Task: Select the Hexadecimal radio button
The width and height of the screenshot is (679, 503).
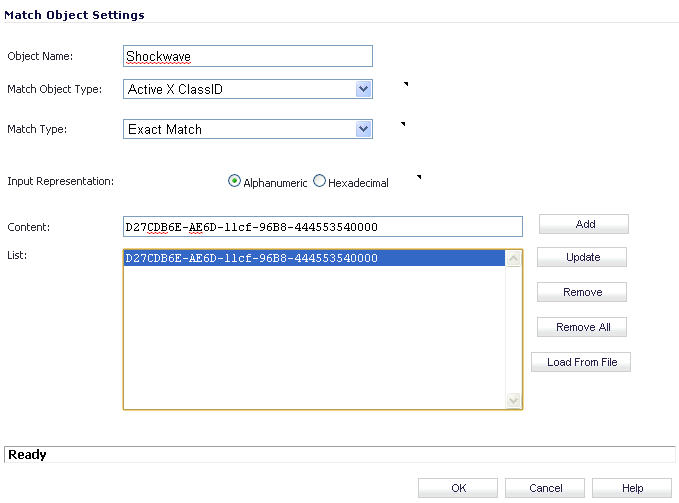Action: tap(319, 181)
